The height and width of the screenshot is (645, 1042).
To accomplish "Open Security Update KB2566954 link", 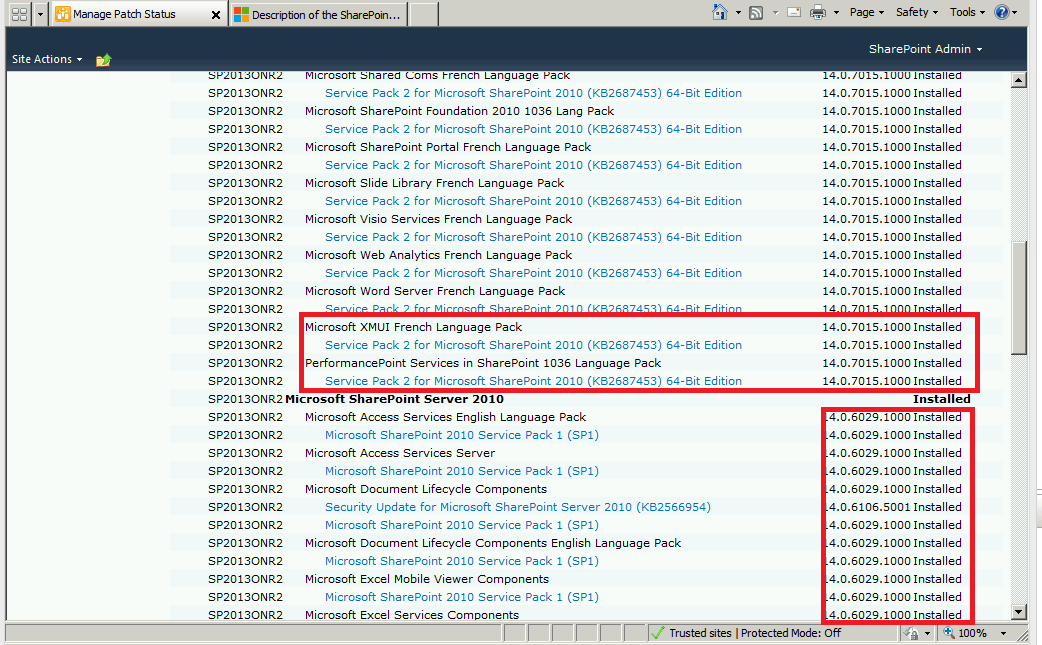I will (x=518, y=507).
